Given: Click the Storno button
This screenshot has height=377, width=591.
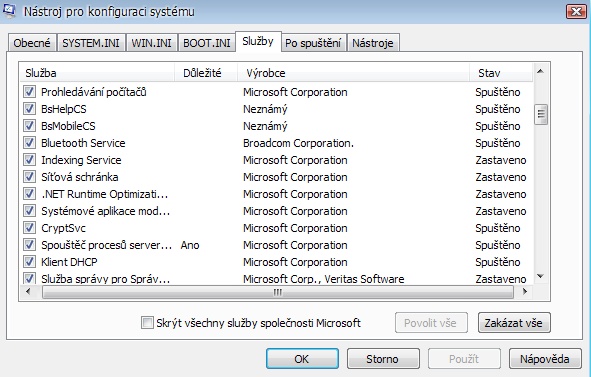Looking at the screenshot, I should [383, 359].
